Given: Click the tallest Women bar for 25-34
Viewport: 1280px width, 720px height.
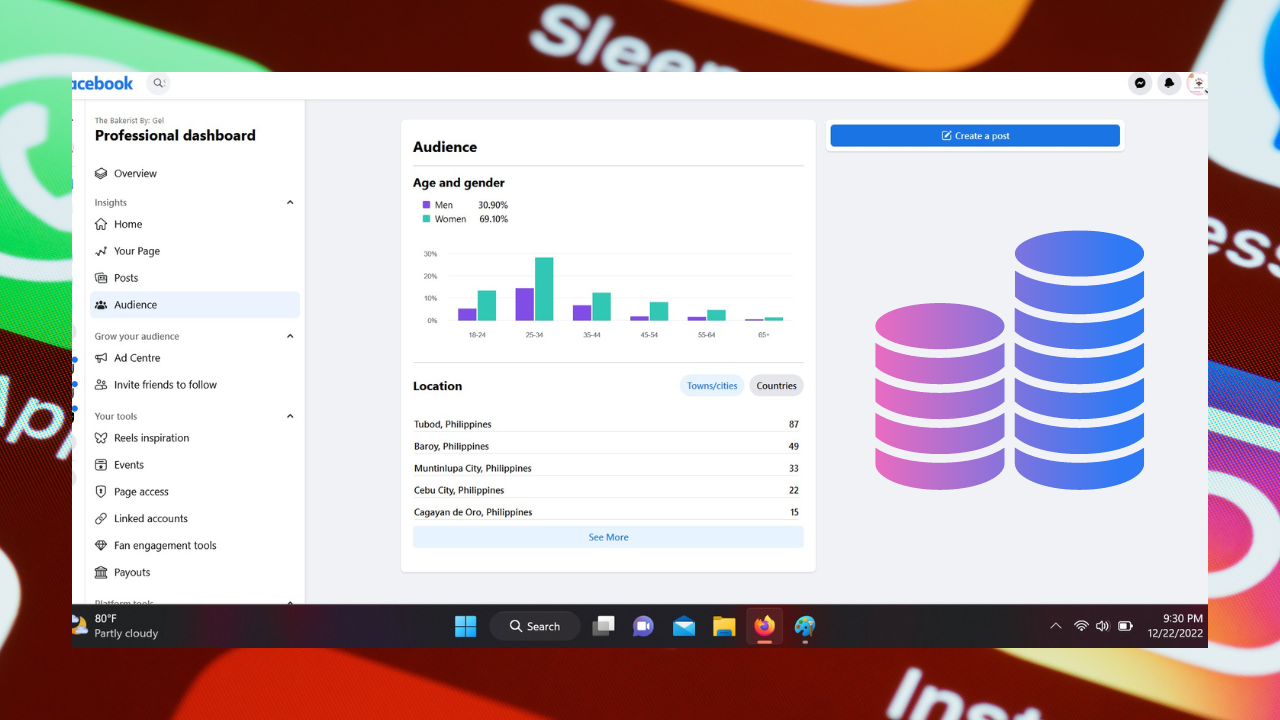Looking at the screenshot, I should pyautogui.click(x=544, y=289).
